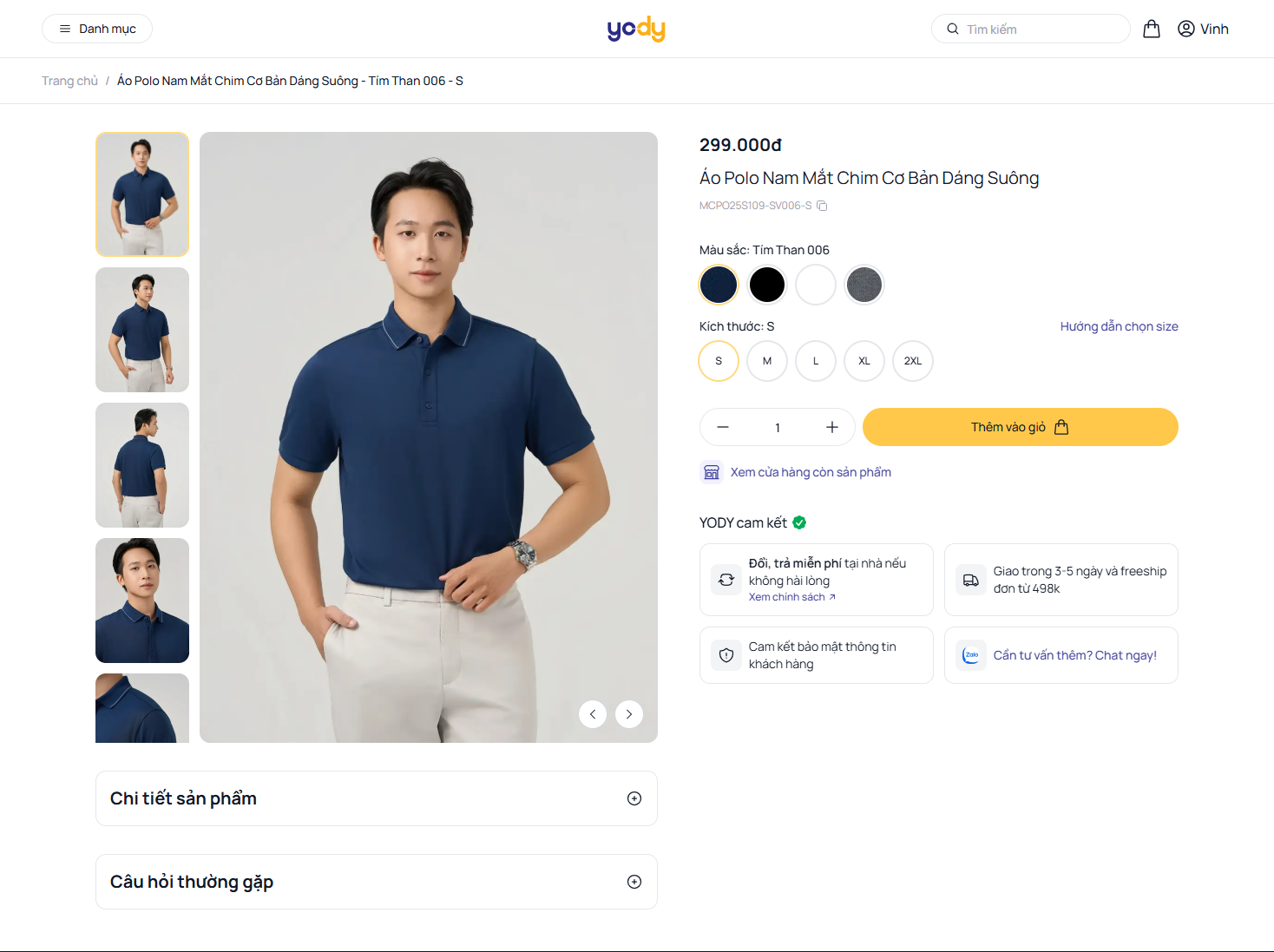
Task: Click the yody logo
Action: 636,29
